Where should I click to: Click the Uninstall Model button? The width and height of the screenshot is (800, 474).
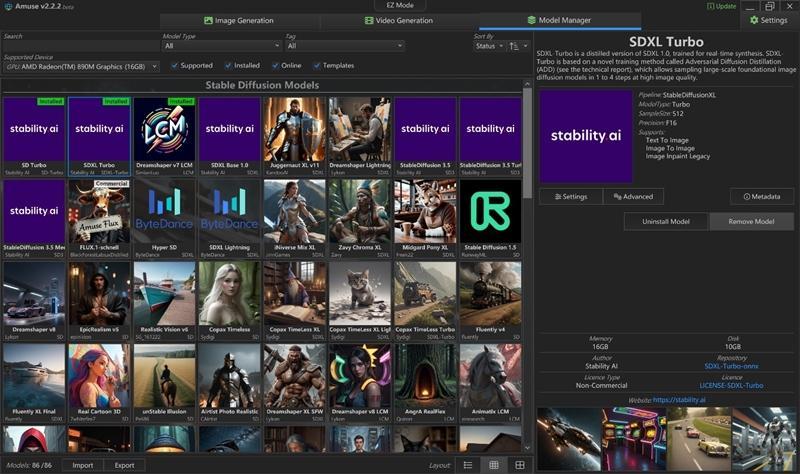pos(666,221)
